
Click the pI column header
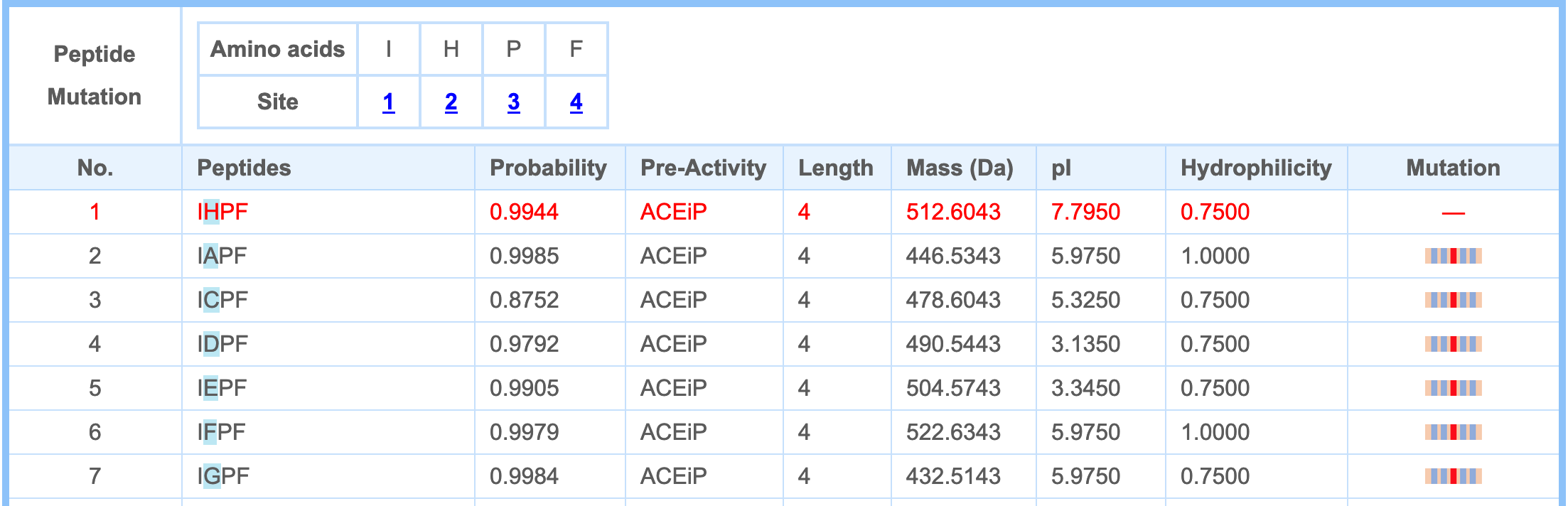click(x=1061, y=168)
